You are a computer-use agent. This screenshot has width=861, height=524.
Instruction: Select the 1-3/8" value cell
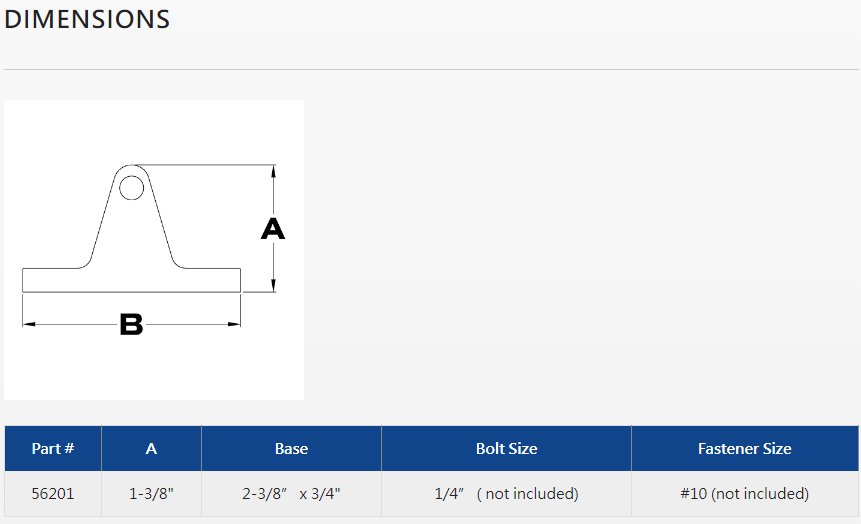pos(151,493)
